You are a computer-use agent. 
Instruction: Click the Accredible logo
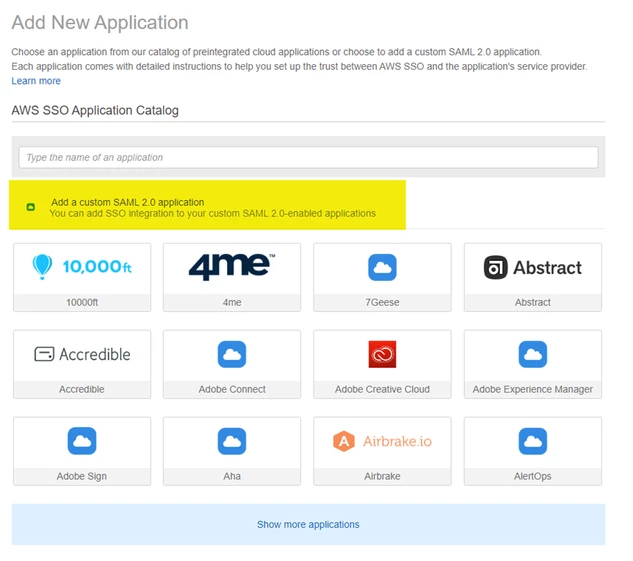(82, 354)
